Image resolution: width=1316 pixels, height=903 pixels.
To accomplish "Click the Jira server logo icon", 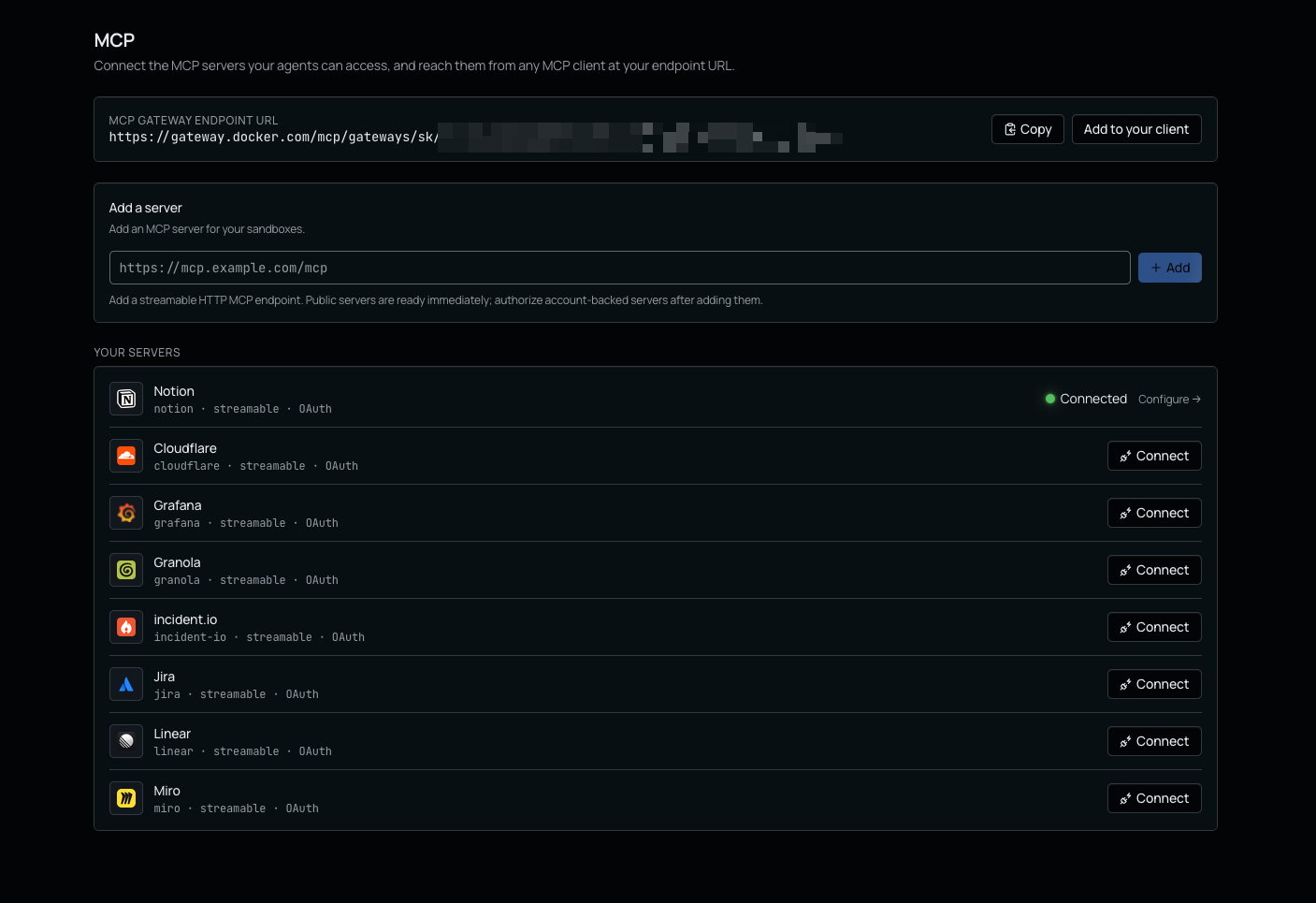I will point(126,685).
